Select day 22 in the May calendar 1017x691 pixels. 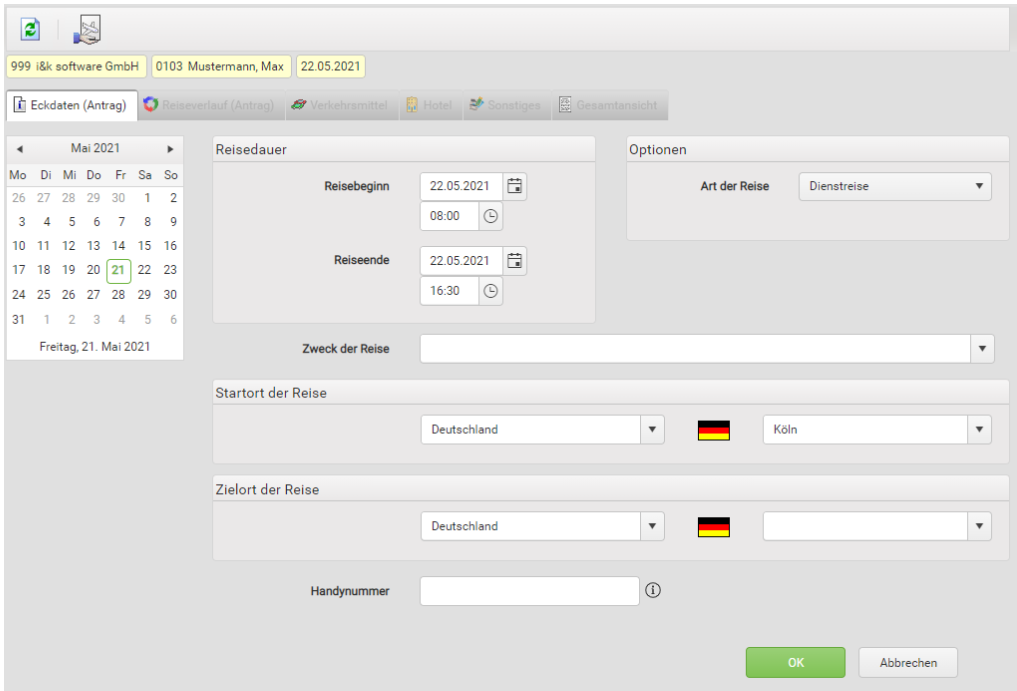point(144,270)
